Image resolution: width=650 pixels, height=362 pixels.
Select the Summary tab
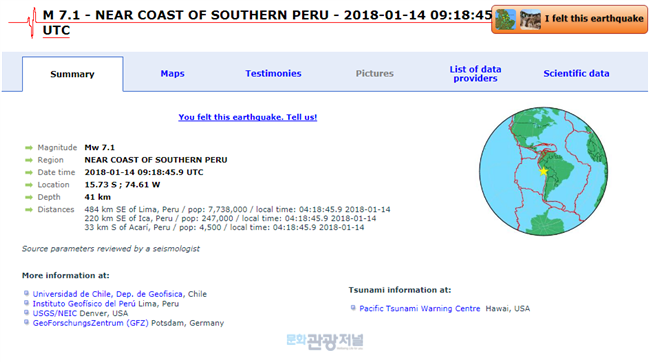click(x=73, y=74)
